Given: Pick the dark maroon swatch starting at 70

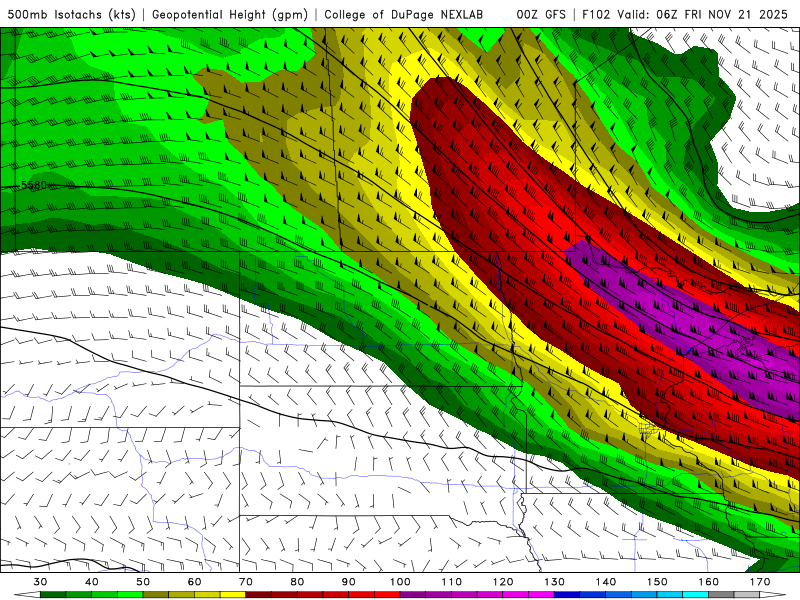Looking at the screenshot, I should (x=259, y=595).
